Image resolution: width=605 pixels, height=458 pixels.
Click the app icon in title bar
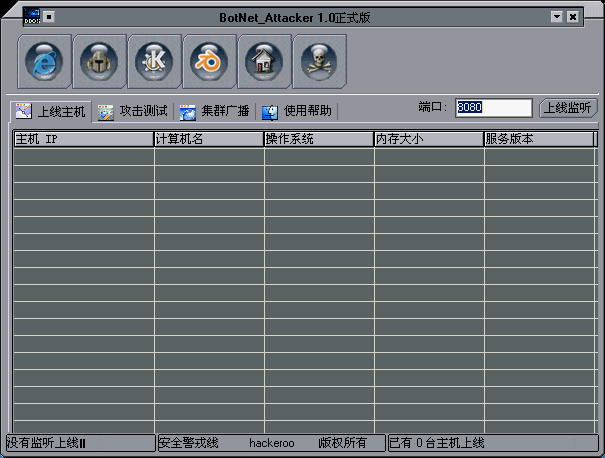click(31, 16)
